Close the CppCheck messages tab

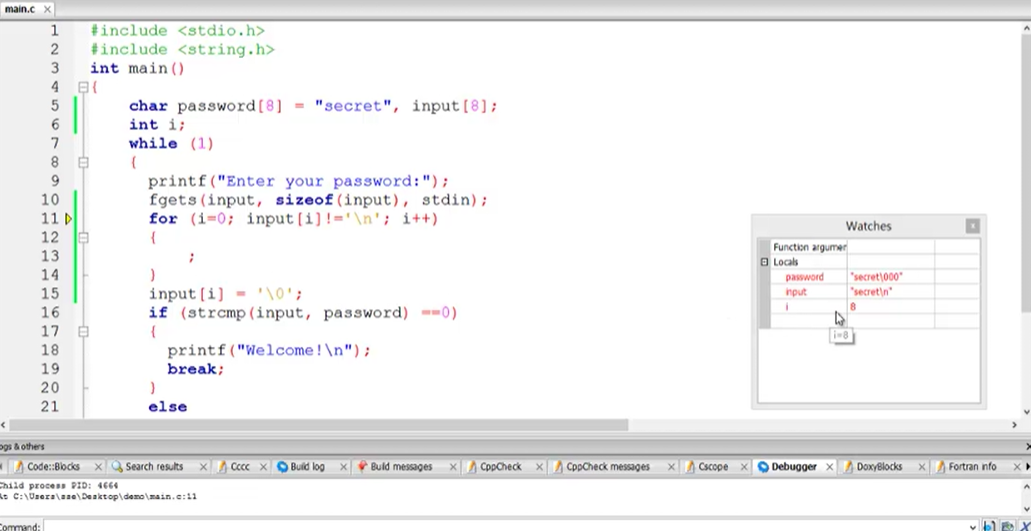tap(671, 467)
